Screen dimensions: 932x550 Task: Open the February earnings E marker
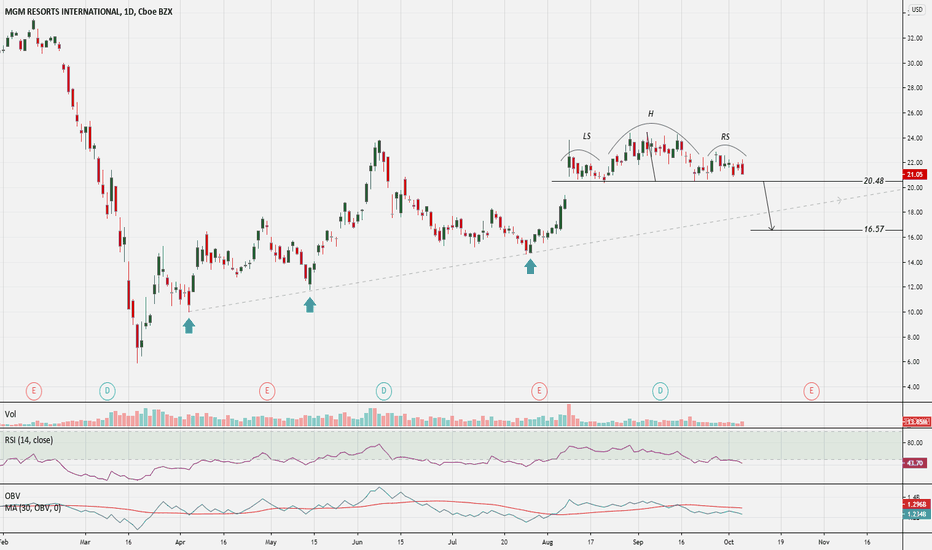coord(34,391)
